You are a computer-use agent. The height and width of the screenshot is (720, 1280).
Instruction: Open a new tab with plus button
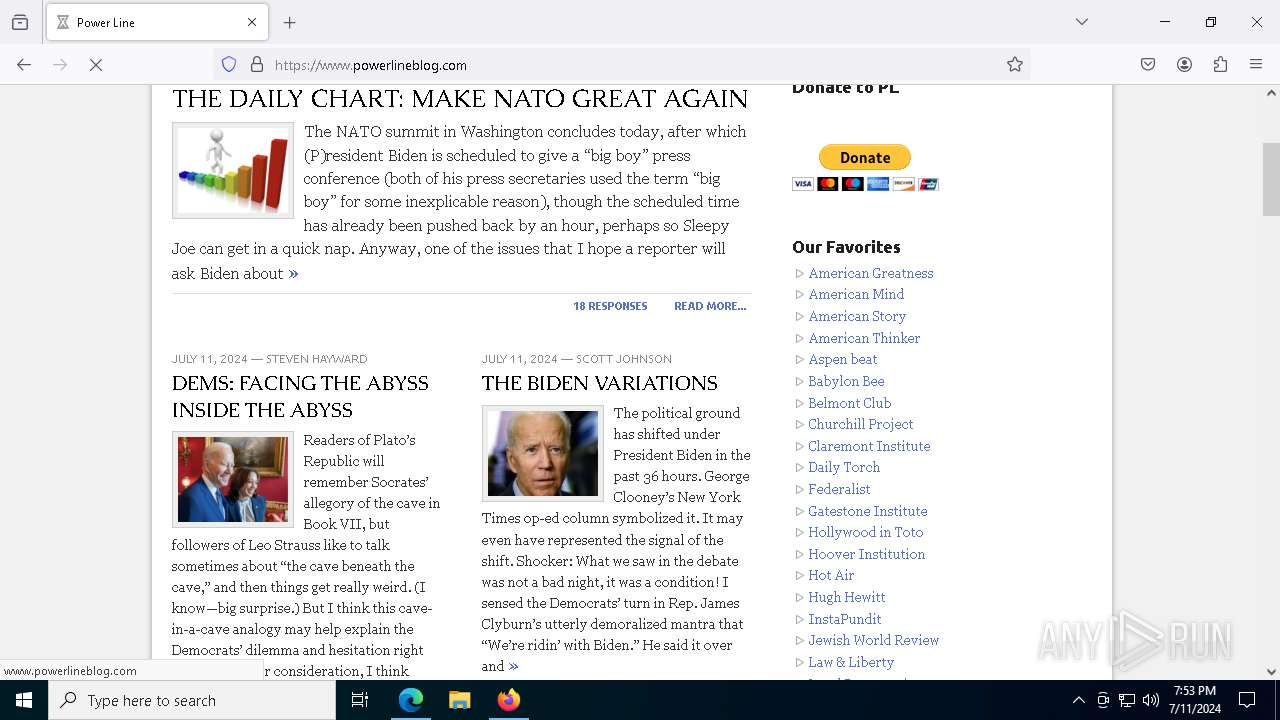[x=290, y=22]
